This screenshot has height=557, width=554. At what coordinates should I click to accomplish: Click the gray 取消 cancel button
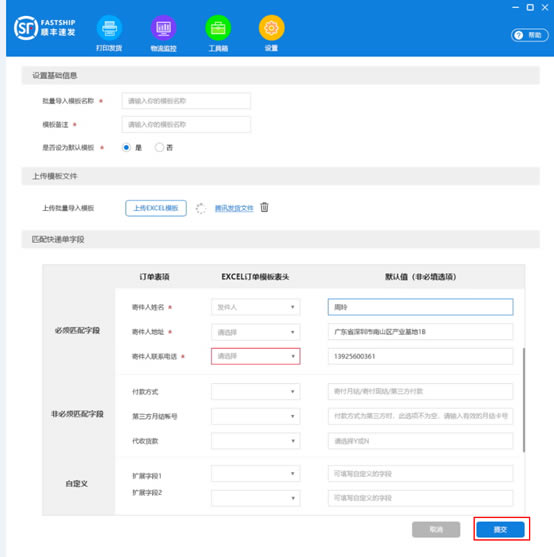click(436, 529)
